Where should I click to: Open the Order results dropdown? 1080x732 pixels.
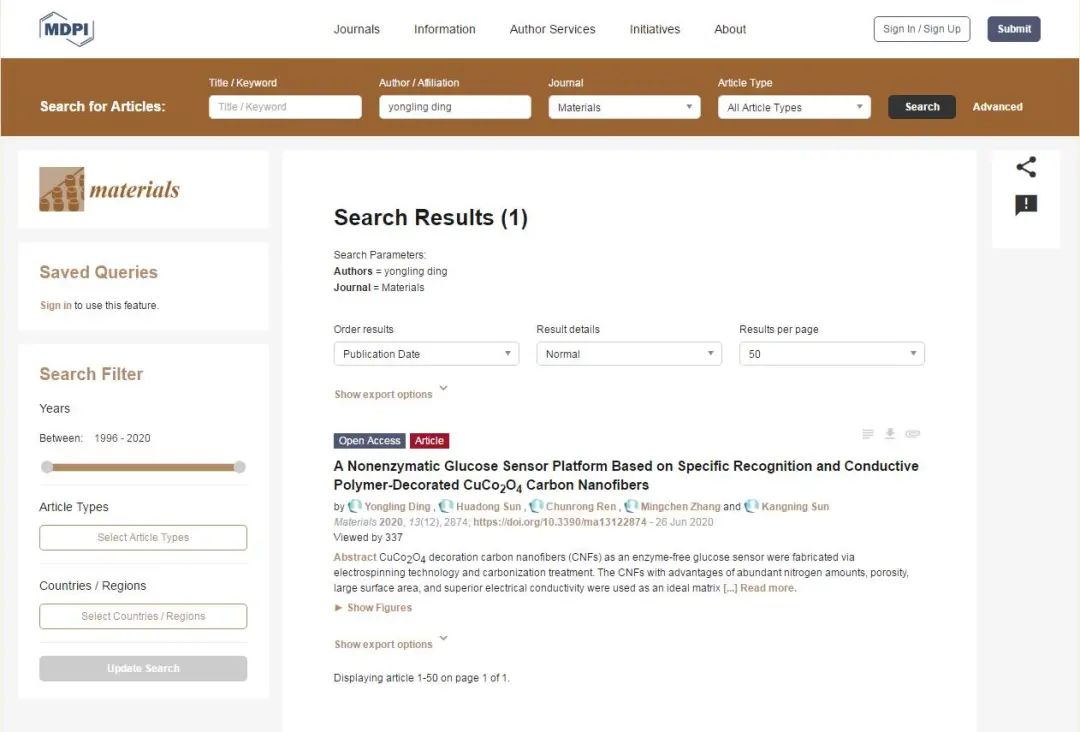426,354
